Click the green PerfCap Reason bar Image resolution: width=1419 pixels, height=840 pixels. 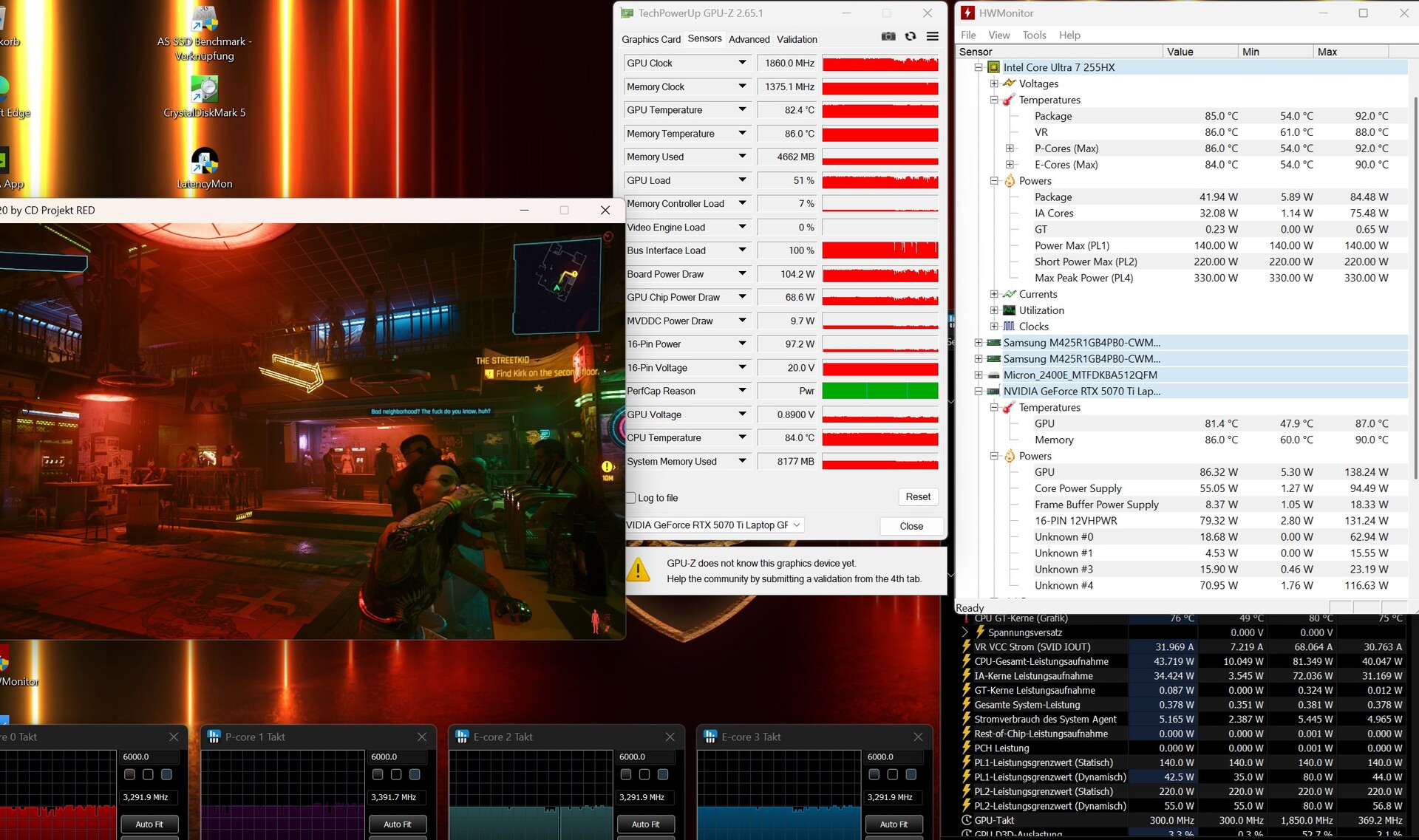(879, 391)
